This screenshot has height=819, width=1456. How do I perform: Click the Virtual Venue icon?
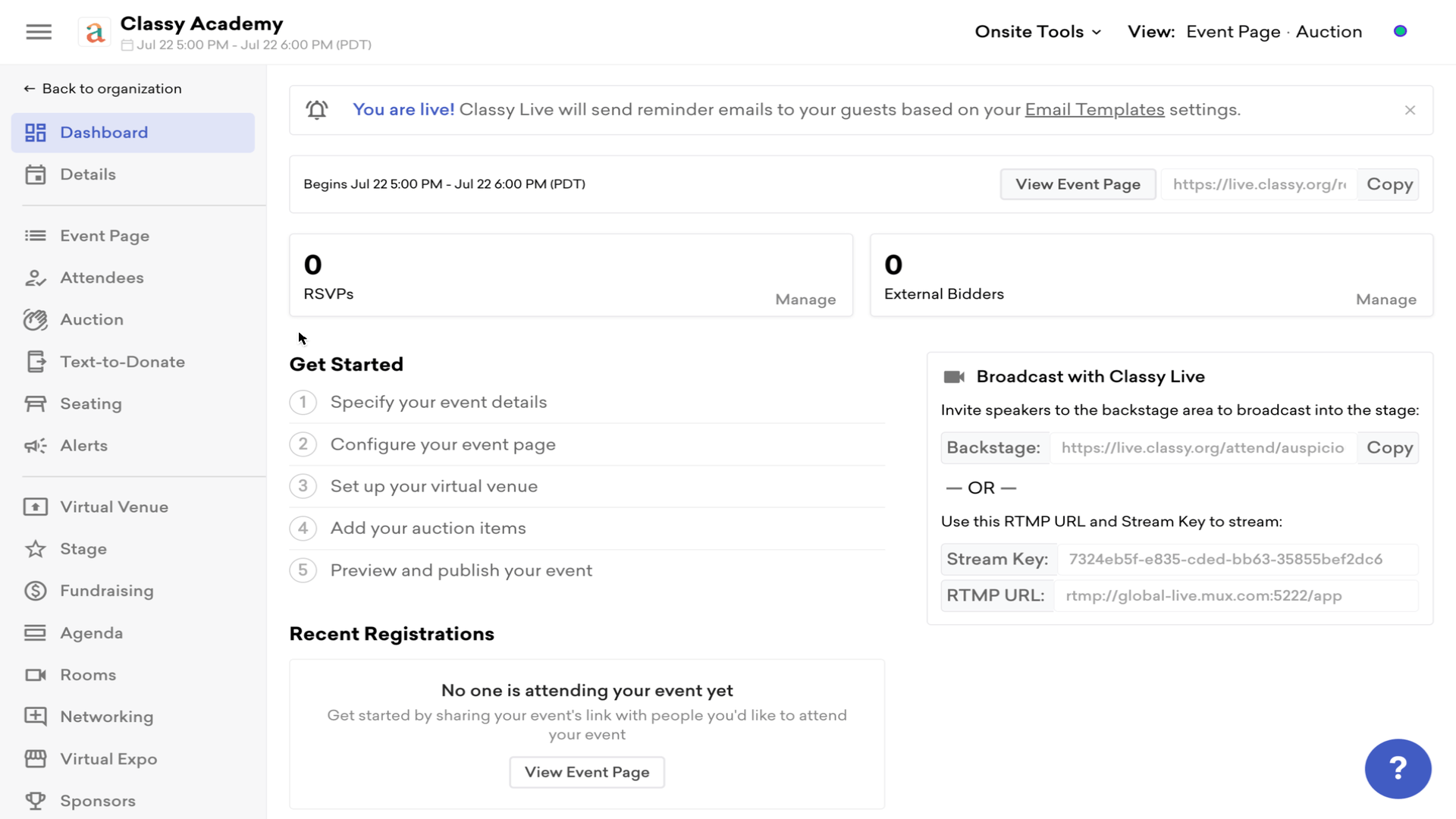[36, 507]
